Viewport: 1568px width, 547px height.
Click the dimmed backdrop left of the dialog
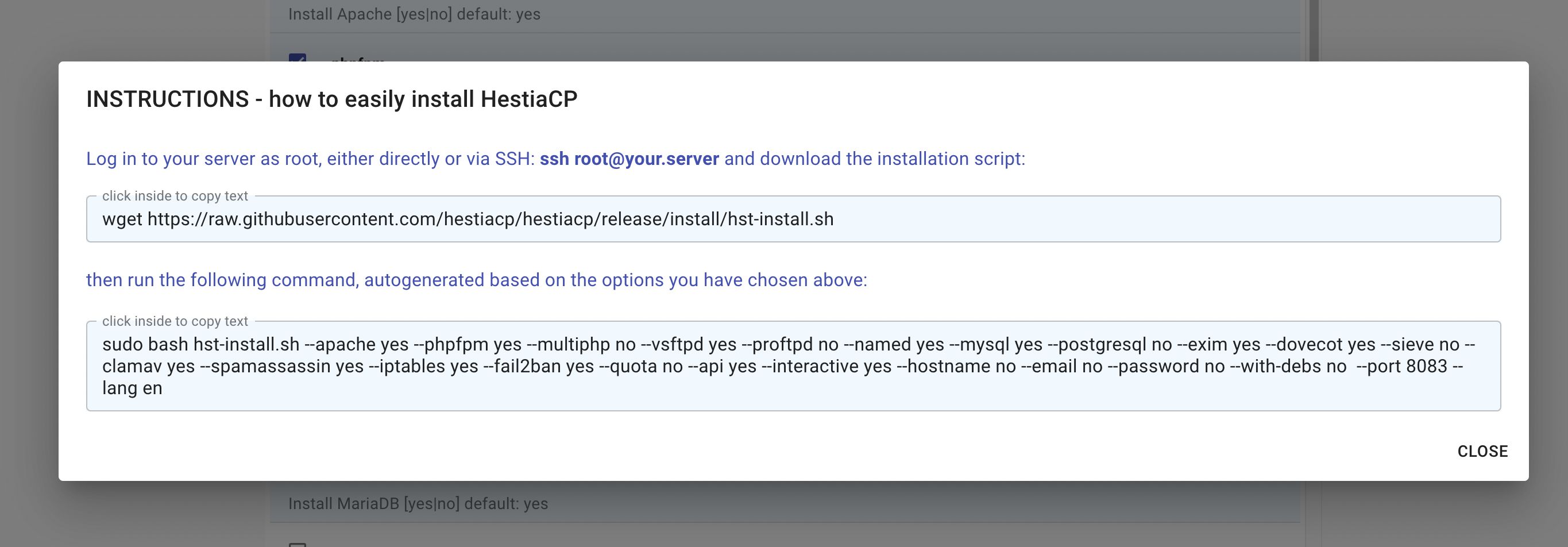click(x=29, y=274)
